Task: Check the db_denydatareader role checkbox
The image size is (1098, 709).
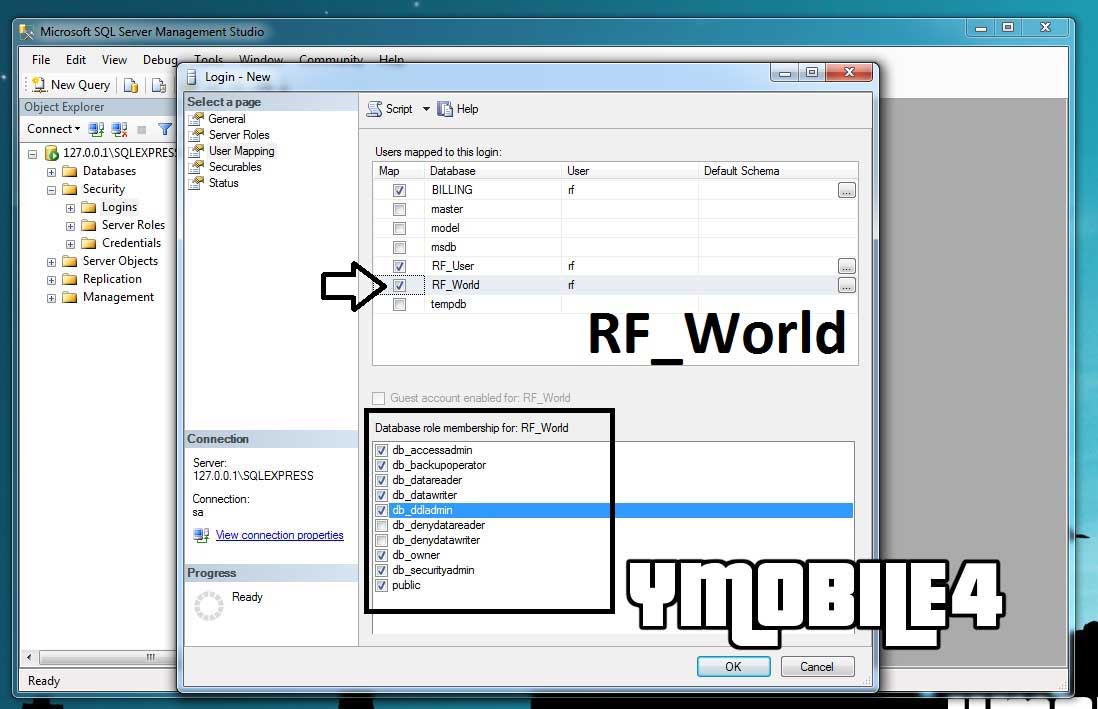Action: (x=381, y=525)
